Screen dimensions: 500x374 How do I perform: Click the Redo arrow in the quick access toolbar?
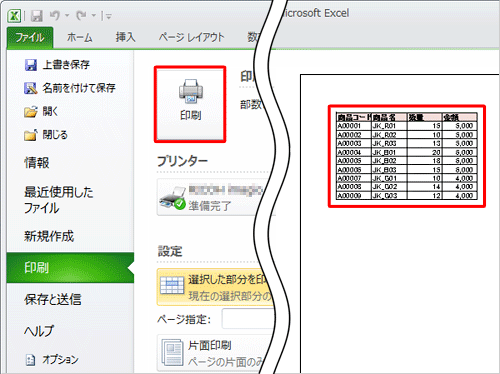pyautogui.click(x=81, y=15)
